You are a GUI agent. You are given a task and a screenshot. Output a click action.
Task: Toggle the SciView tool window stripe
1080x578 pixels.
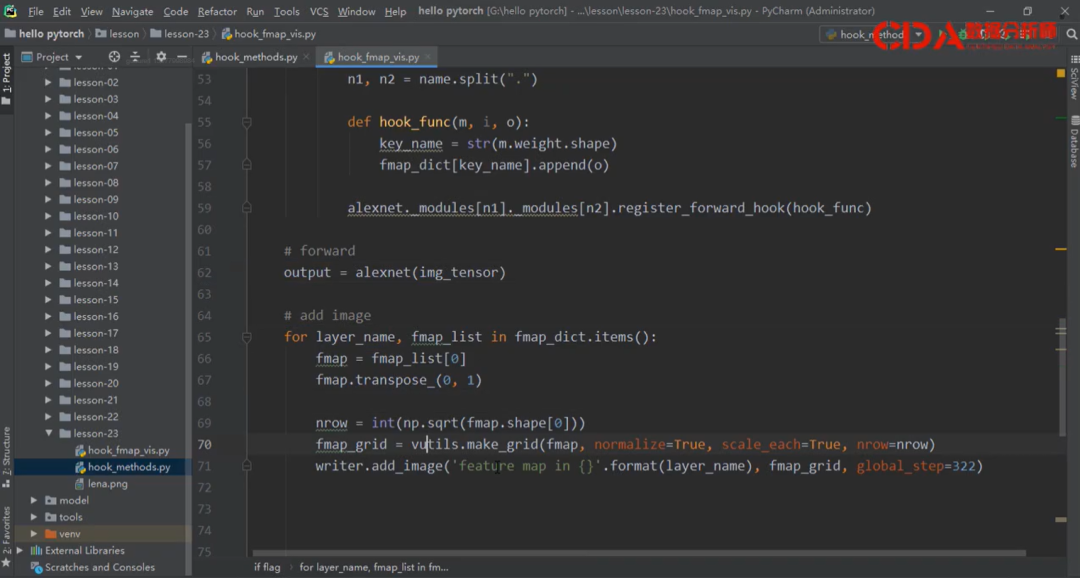pos(1074,77)
